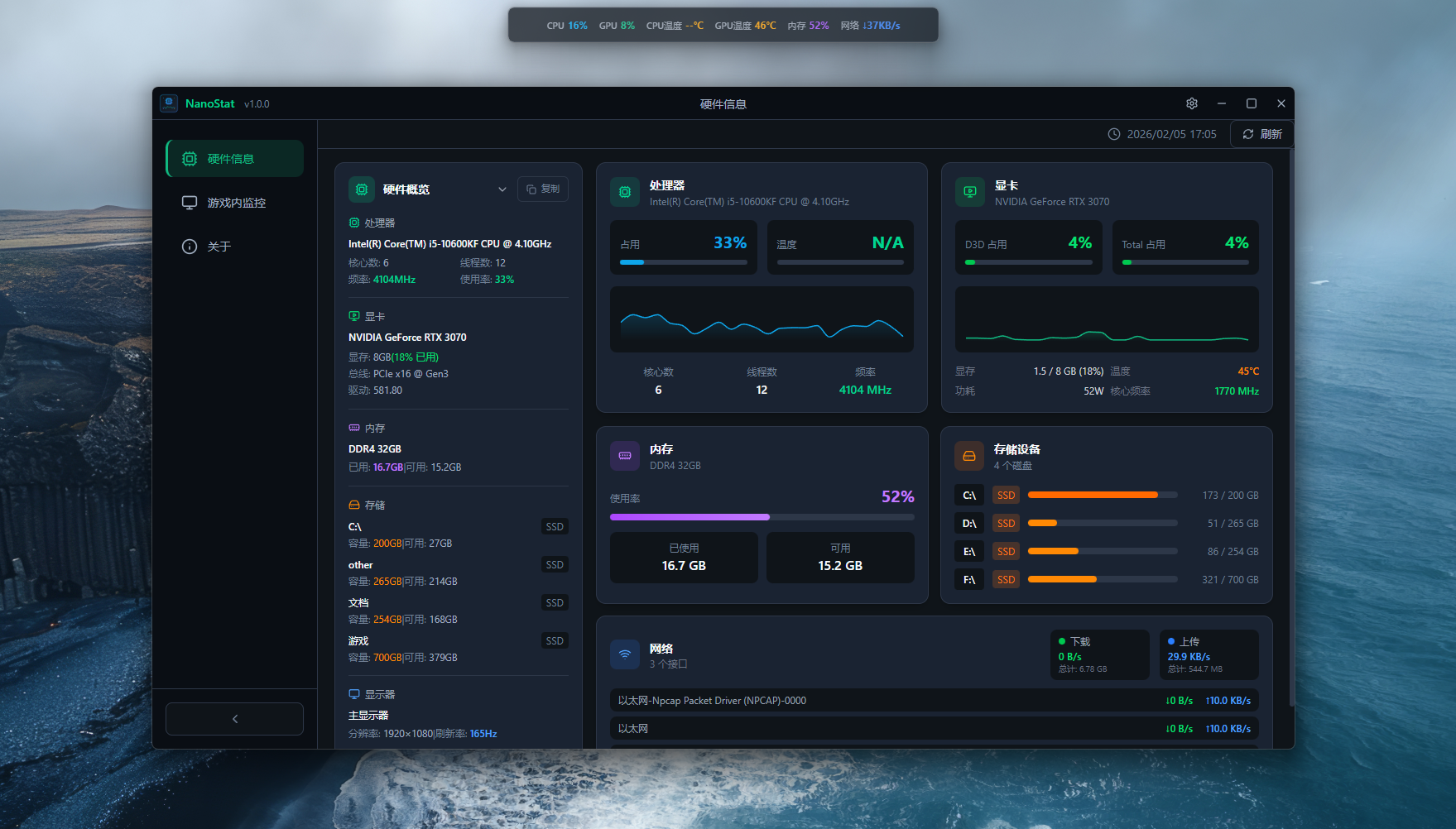This screenshot has height=829, width=1456.
Task: Click the GPU usage history graph
Action: (x=1107, y=319)
